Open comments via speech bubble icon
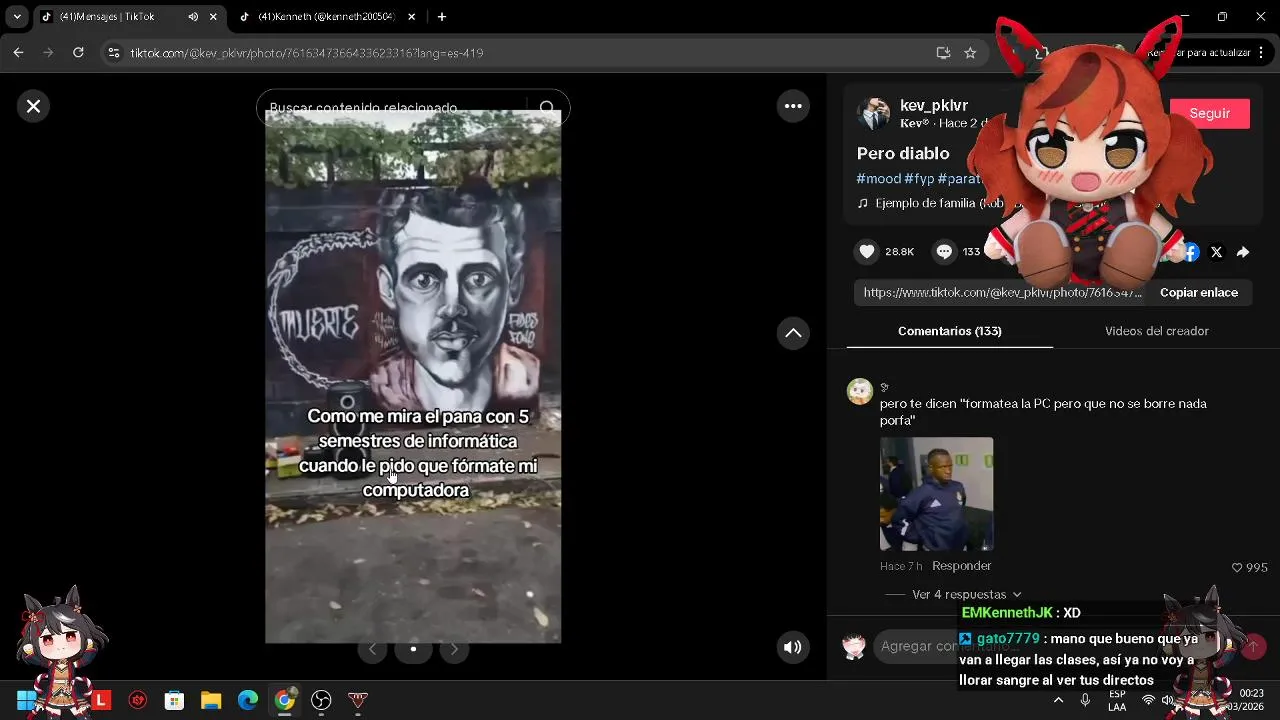The width and height of the screenshot is (1280, 720). coord(944,252)
